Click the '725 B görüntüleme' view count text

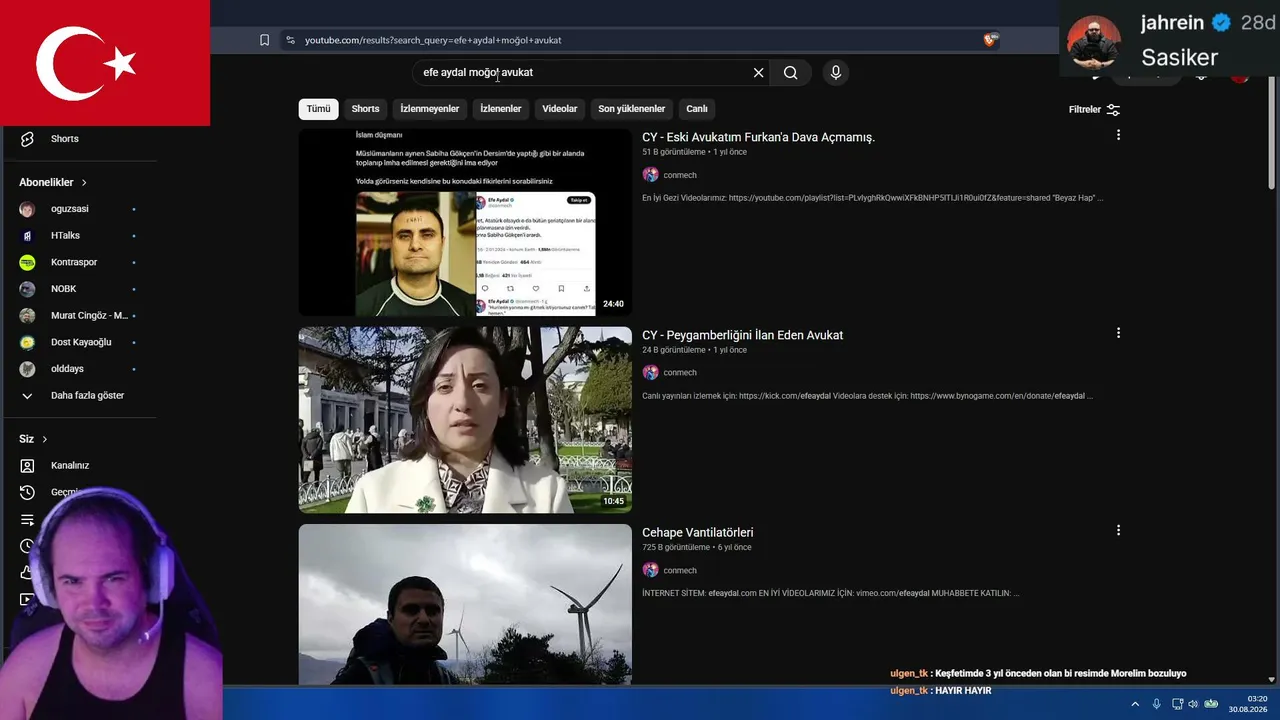(676, 547)
